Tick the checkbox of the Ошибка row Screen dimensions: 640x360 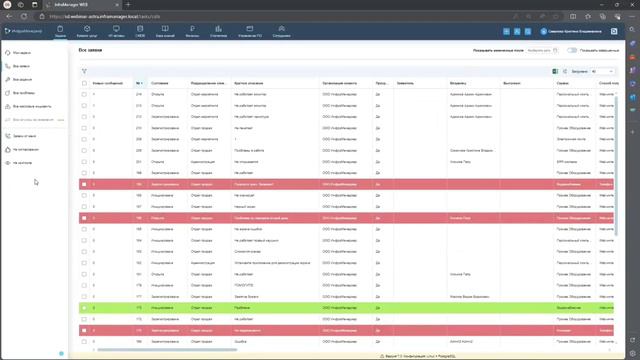click(84, 342)
